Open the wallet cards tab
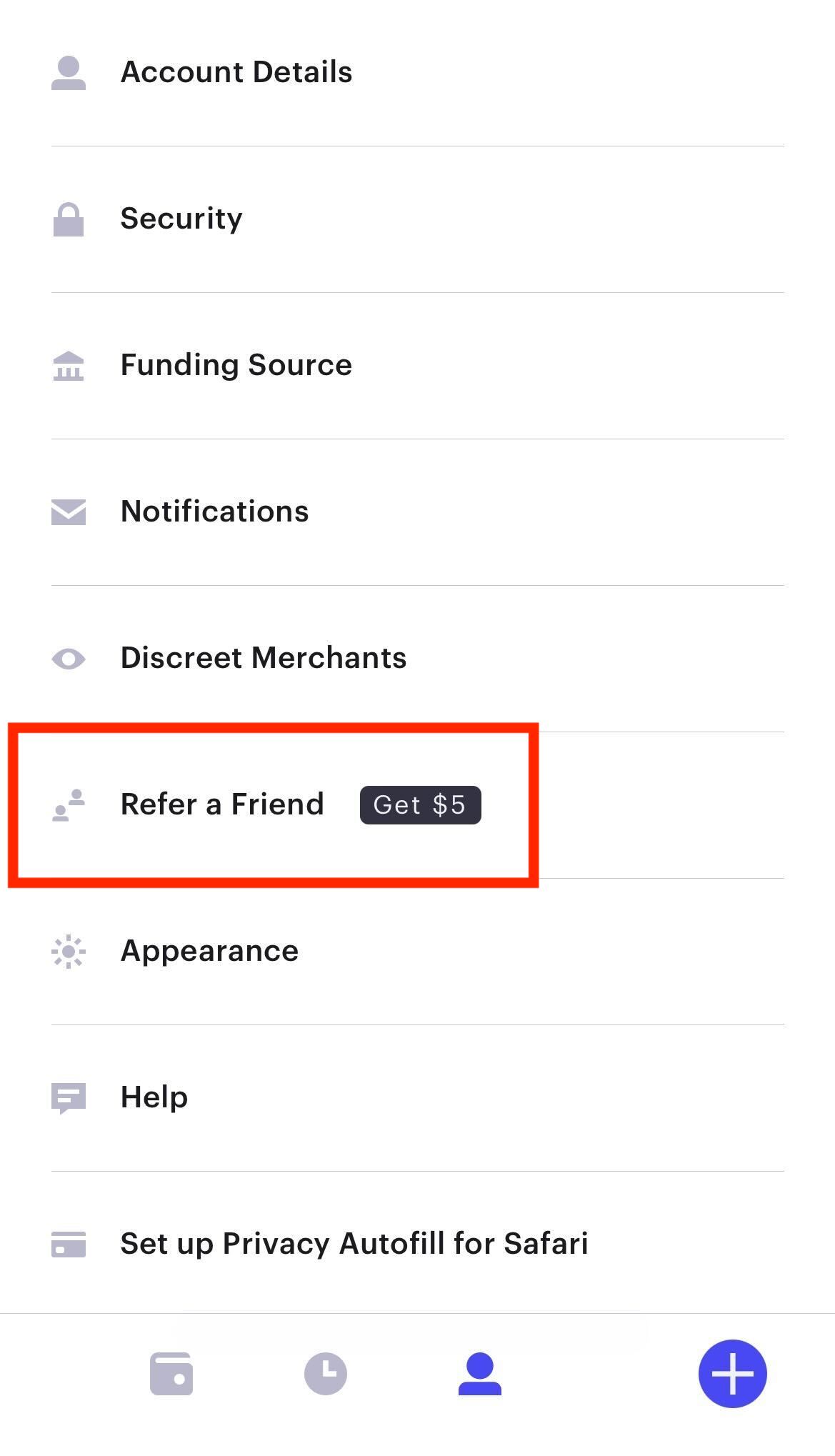Image resolution: width=835 pixels, height=1456 pixels. [x=171, y=1373]
